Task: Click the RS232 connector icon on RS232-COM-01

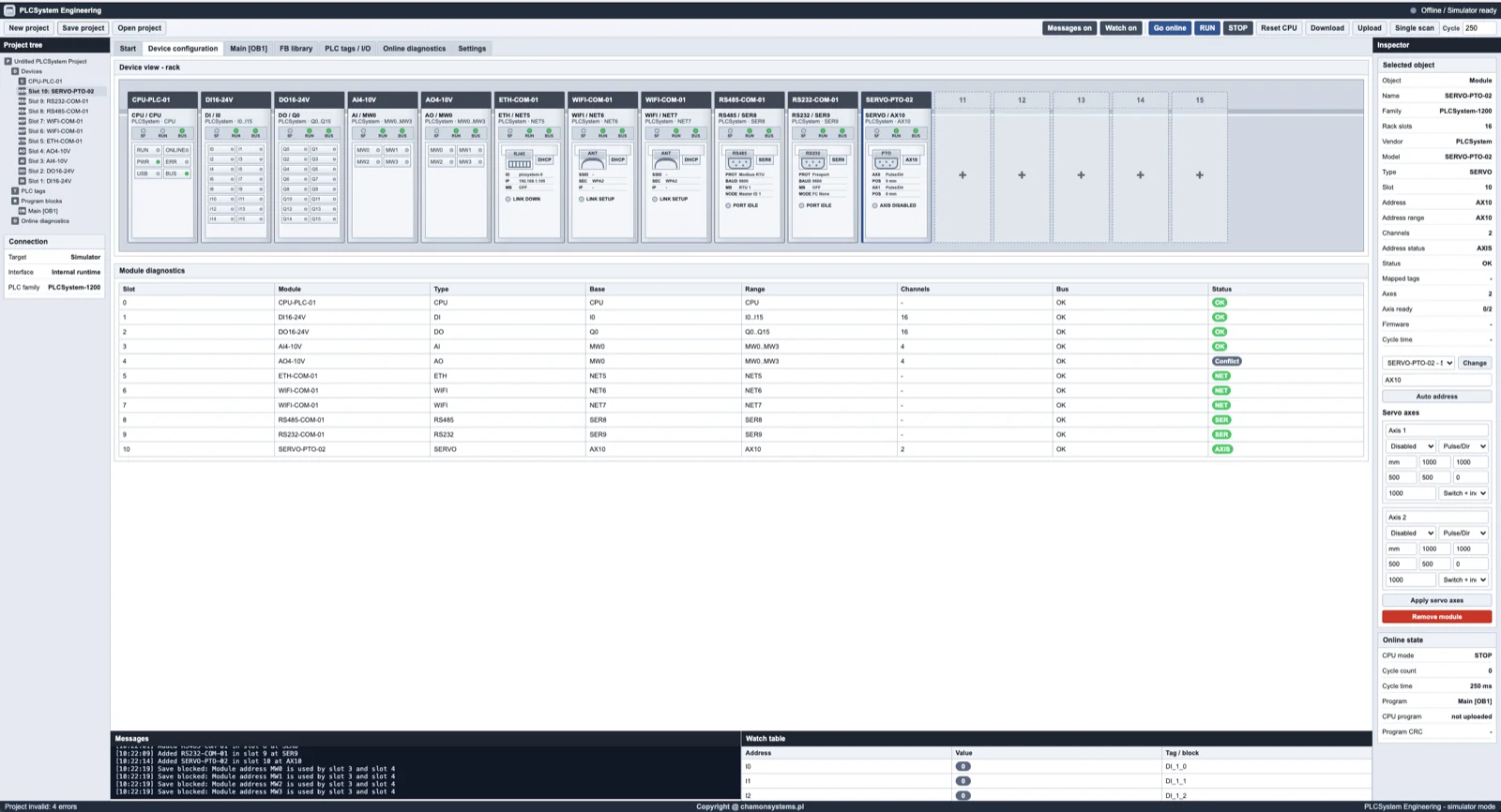Action: (812, 160)
